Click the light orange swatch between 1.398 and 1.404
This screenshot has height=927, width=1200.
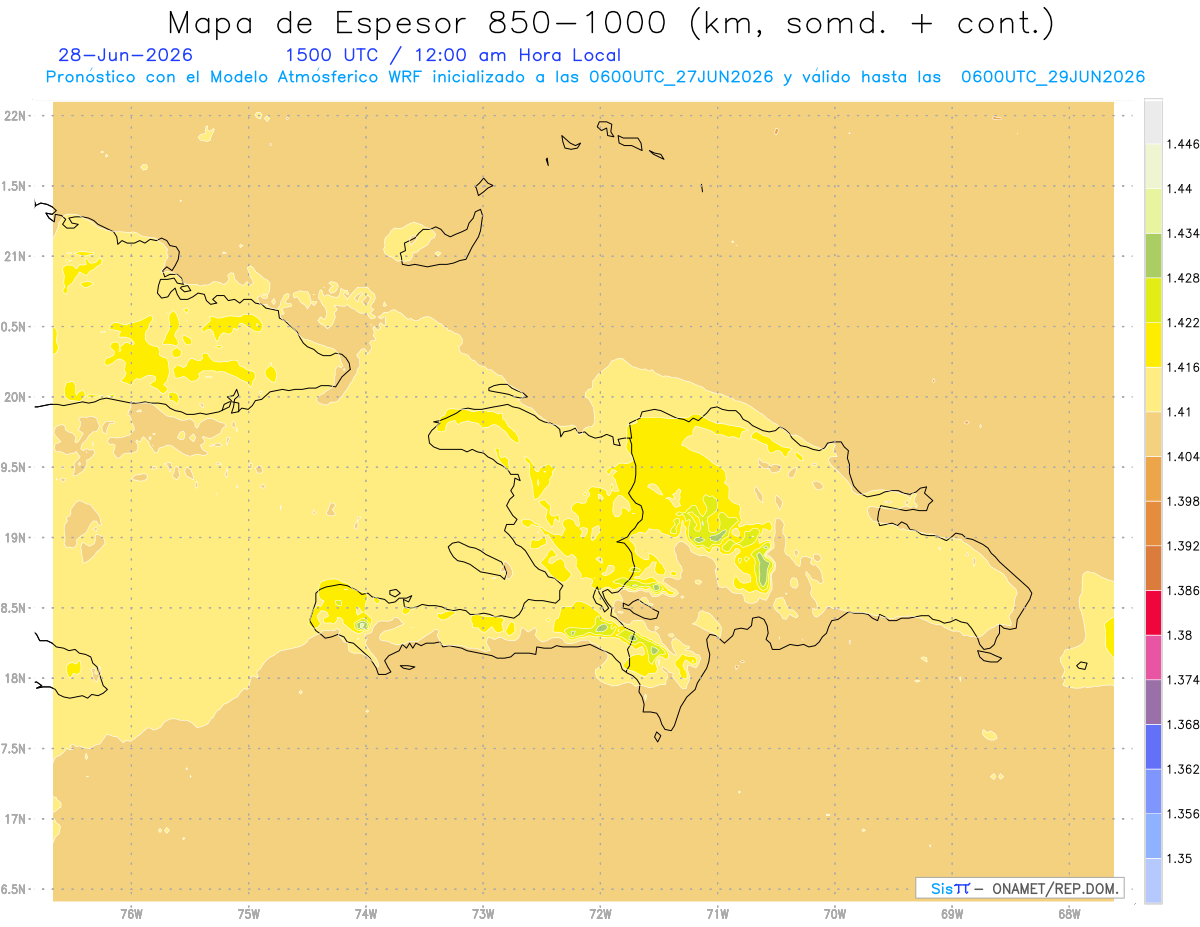click(1153, 478)
